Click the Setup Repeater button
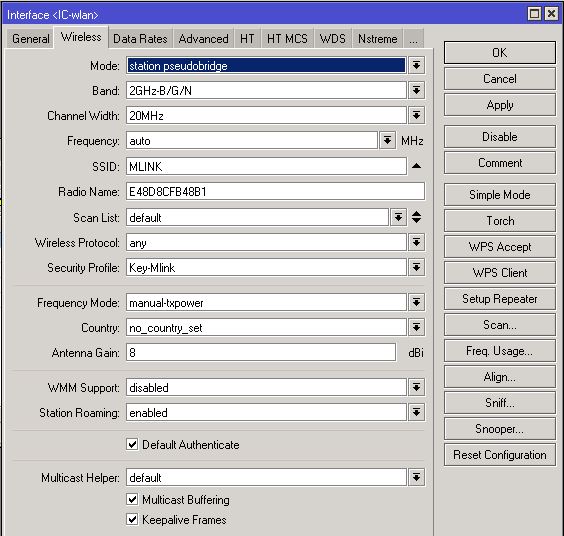564x536 pixels. click(x=500, y=299)
